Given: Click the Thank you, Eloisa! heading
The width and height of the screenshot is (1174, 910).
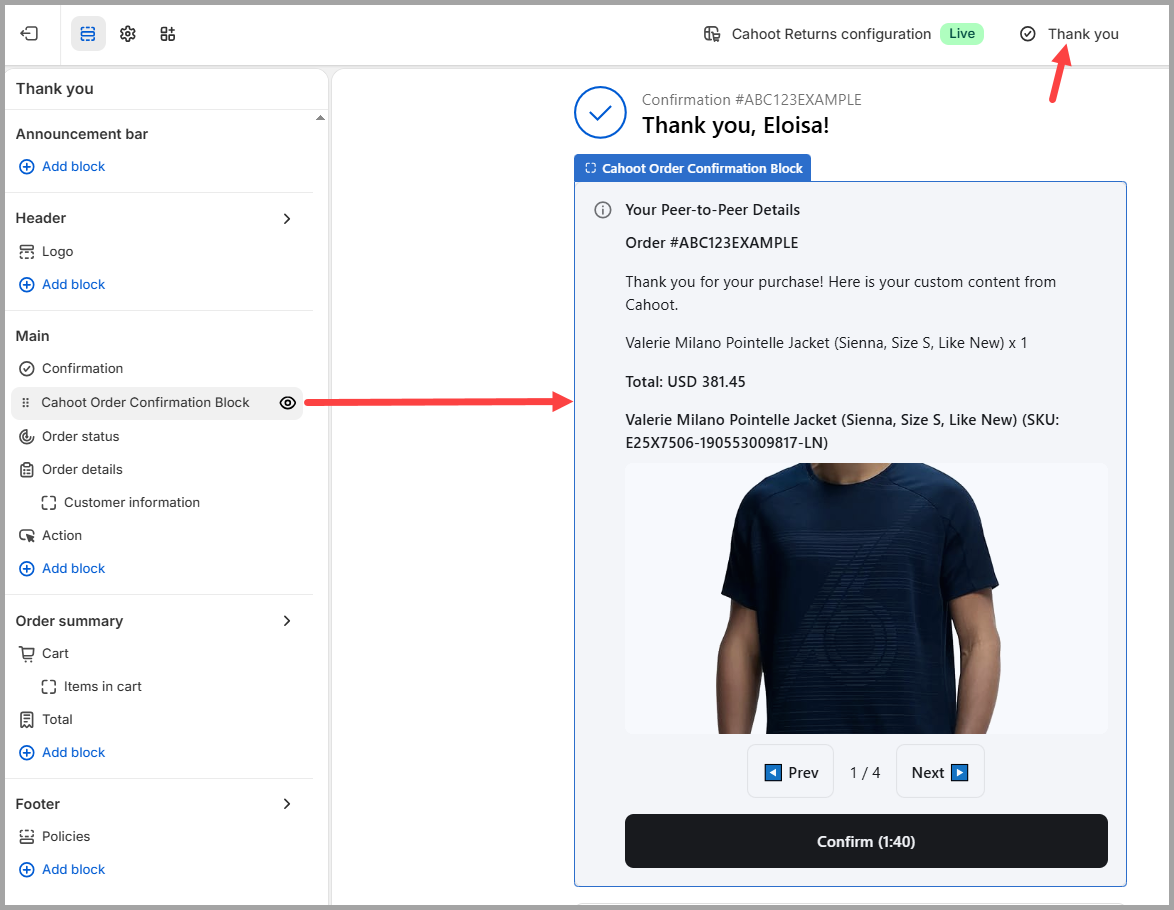Looking at the screenshot, I should coord(735,125).
